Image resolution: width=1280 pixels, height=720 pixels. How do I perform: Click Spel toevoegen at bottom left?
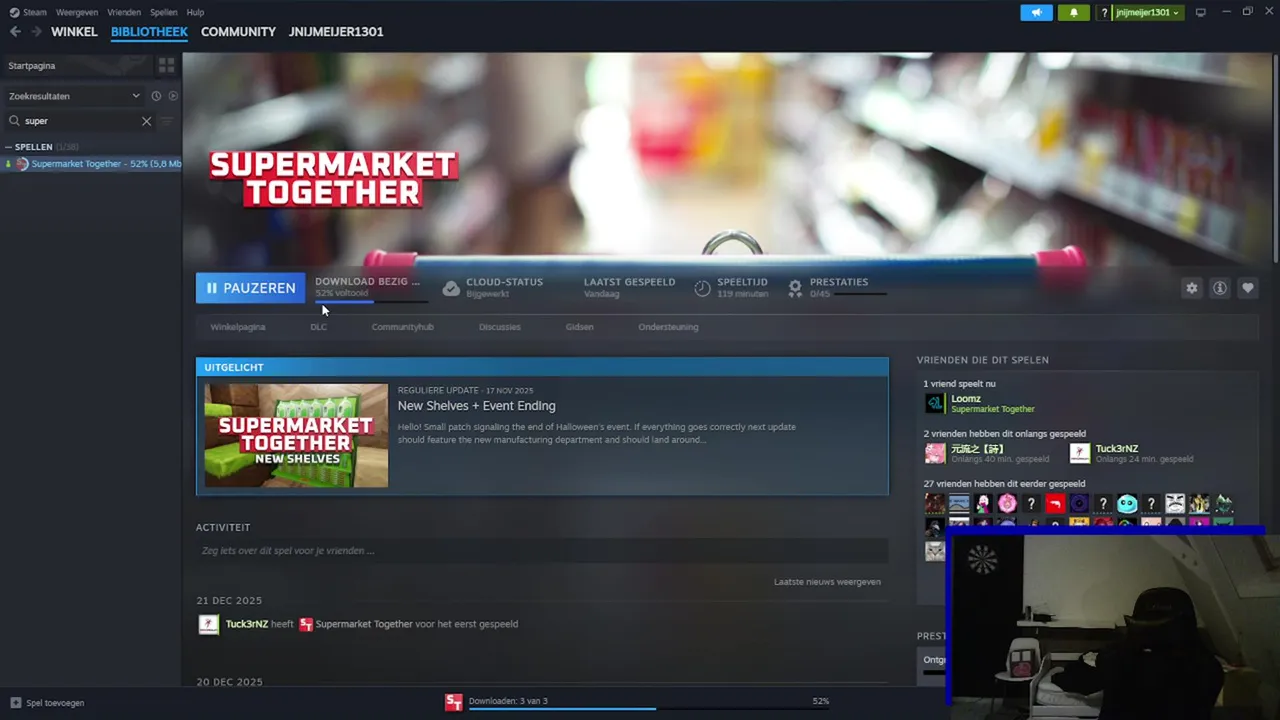(x=55, y=703)
